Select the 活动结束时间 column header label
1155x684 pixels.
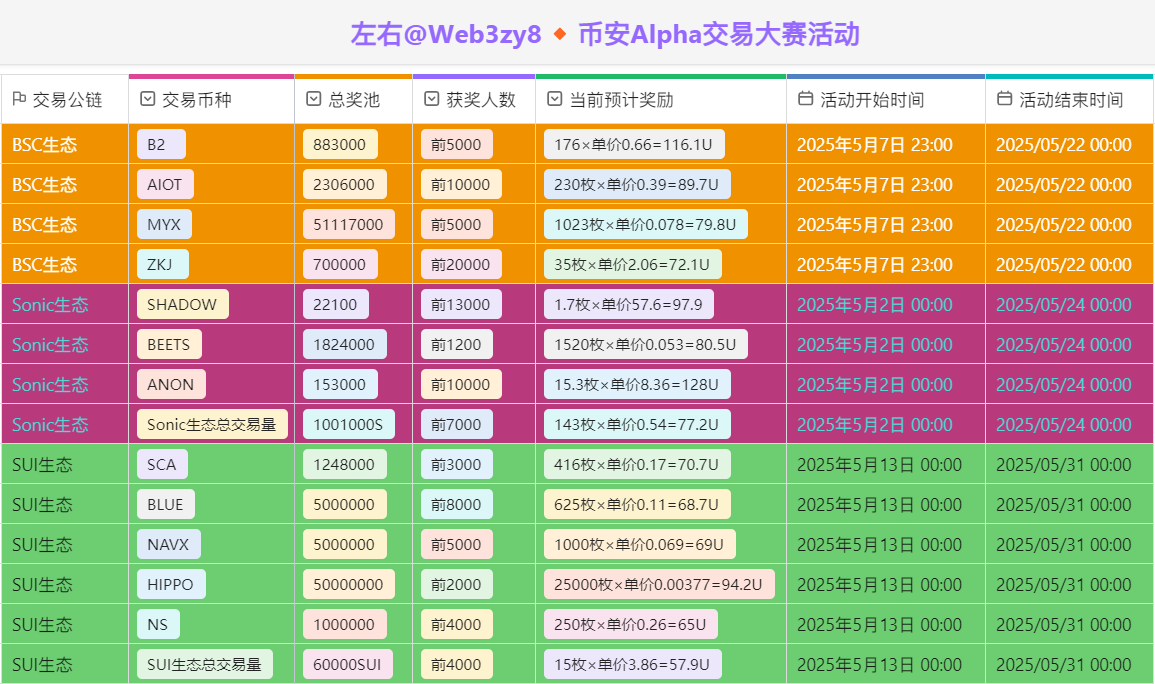1071,100
